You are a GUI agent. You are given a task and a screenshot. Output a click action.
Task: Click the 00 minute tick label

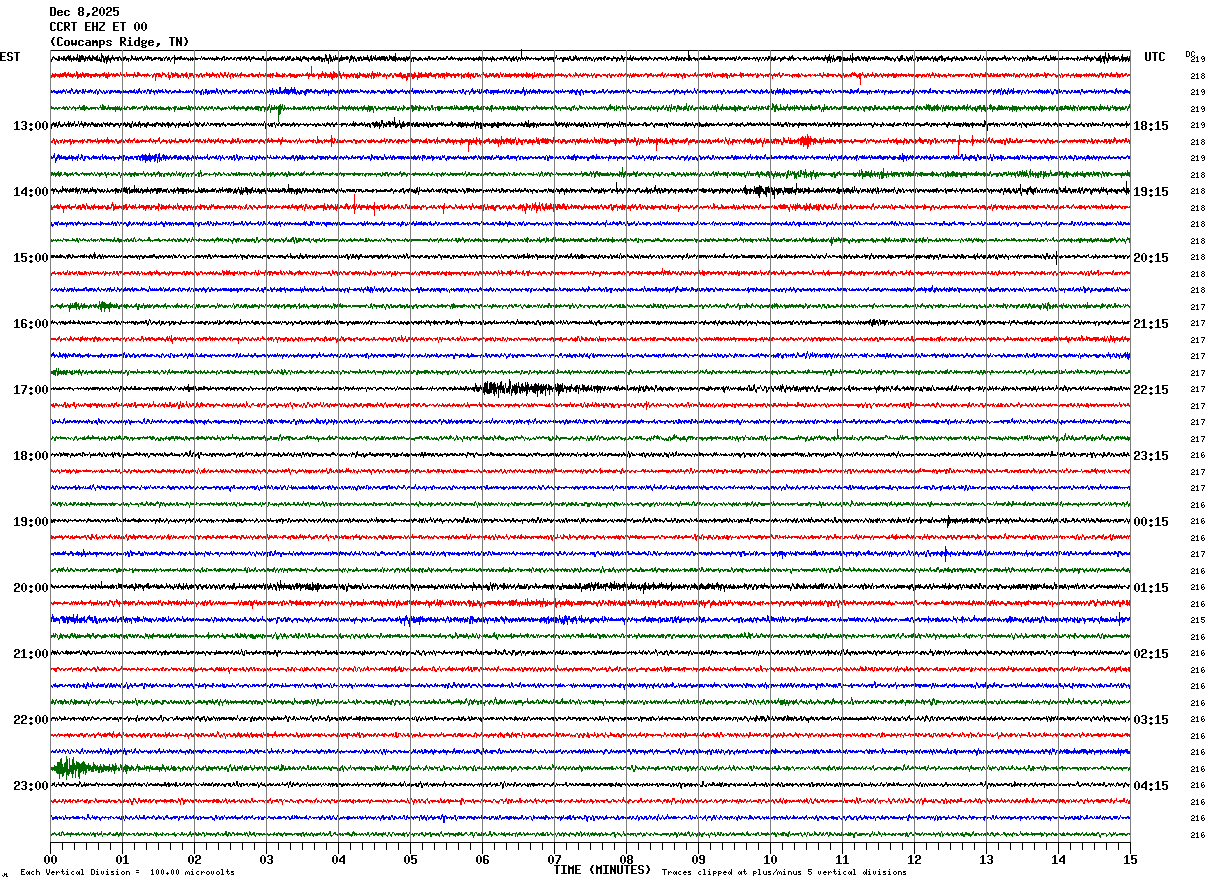(50, 860)
